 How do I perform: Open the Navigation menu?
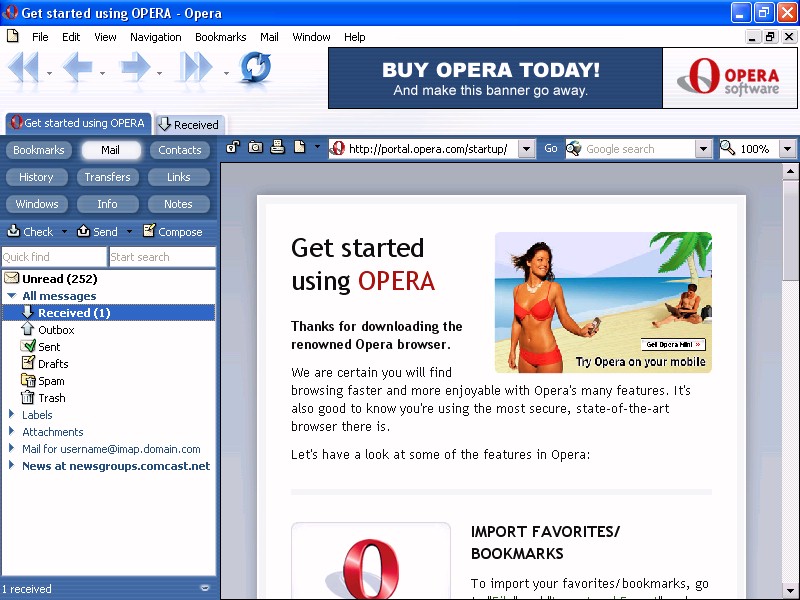tap(155, 37)
